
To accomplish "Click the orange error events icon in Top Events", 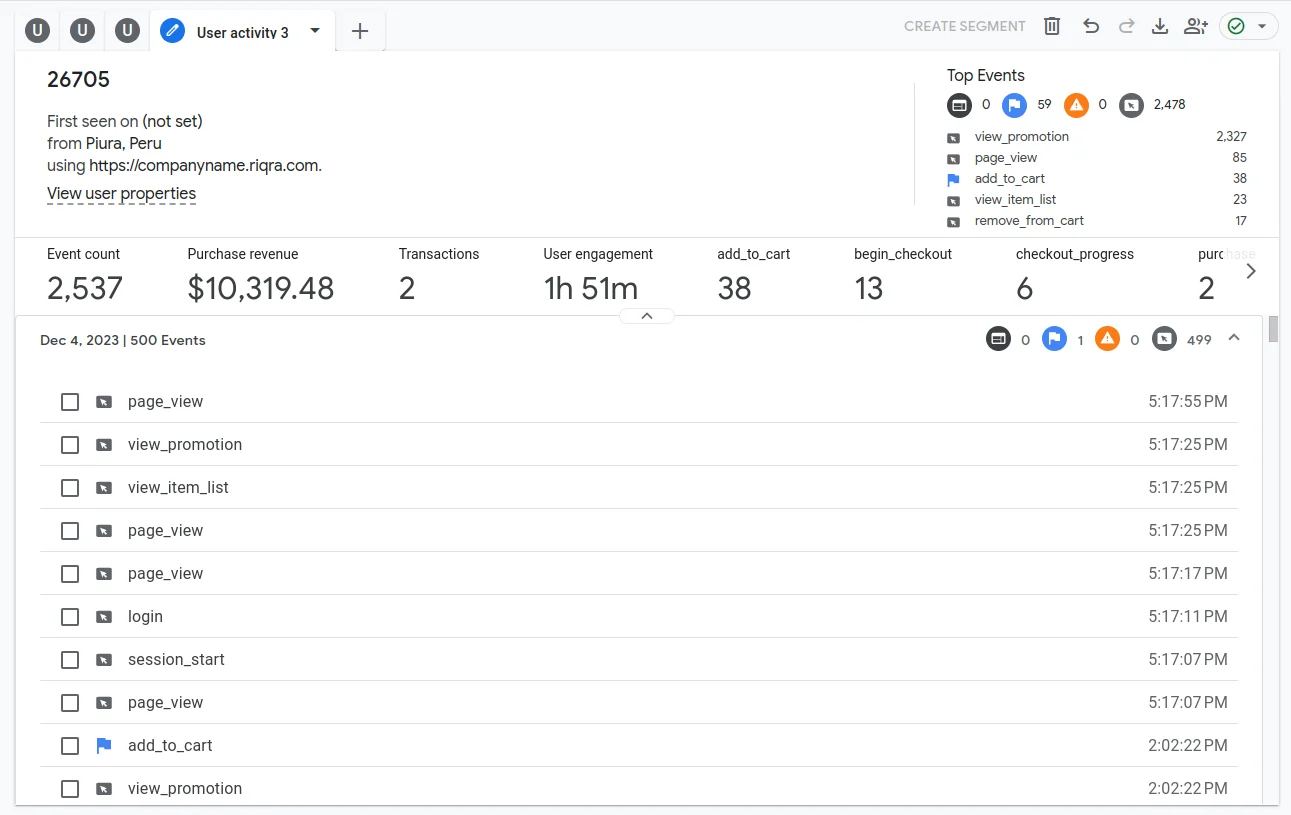I will pyautogui.click(x=1076, y=105).
